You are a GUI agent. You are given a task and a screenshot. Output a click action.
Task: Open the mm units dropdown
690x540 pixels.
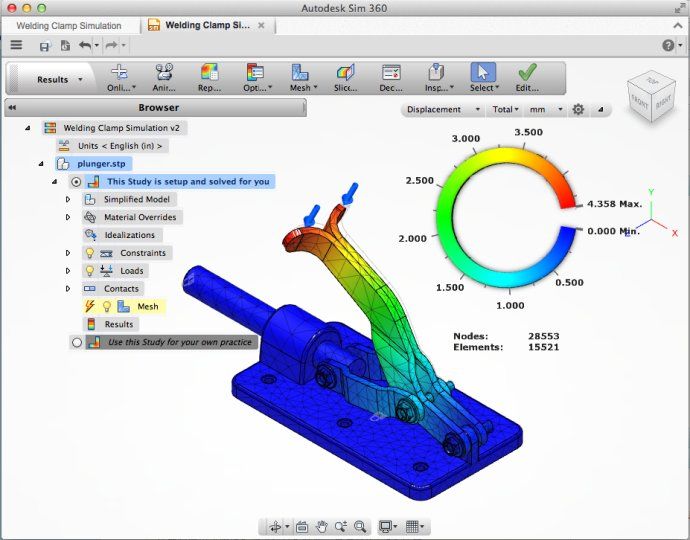546,110
